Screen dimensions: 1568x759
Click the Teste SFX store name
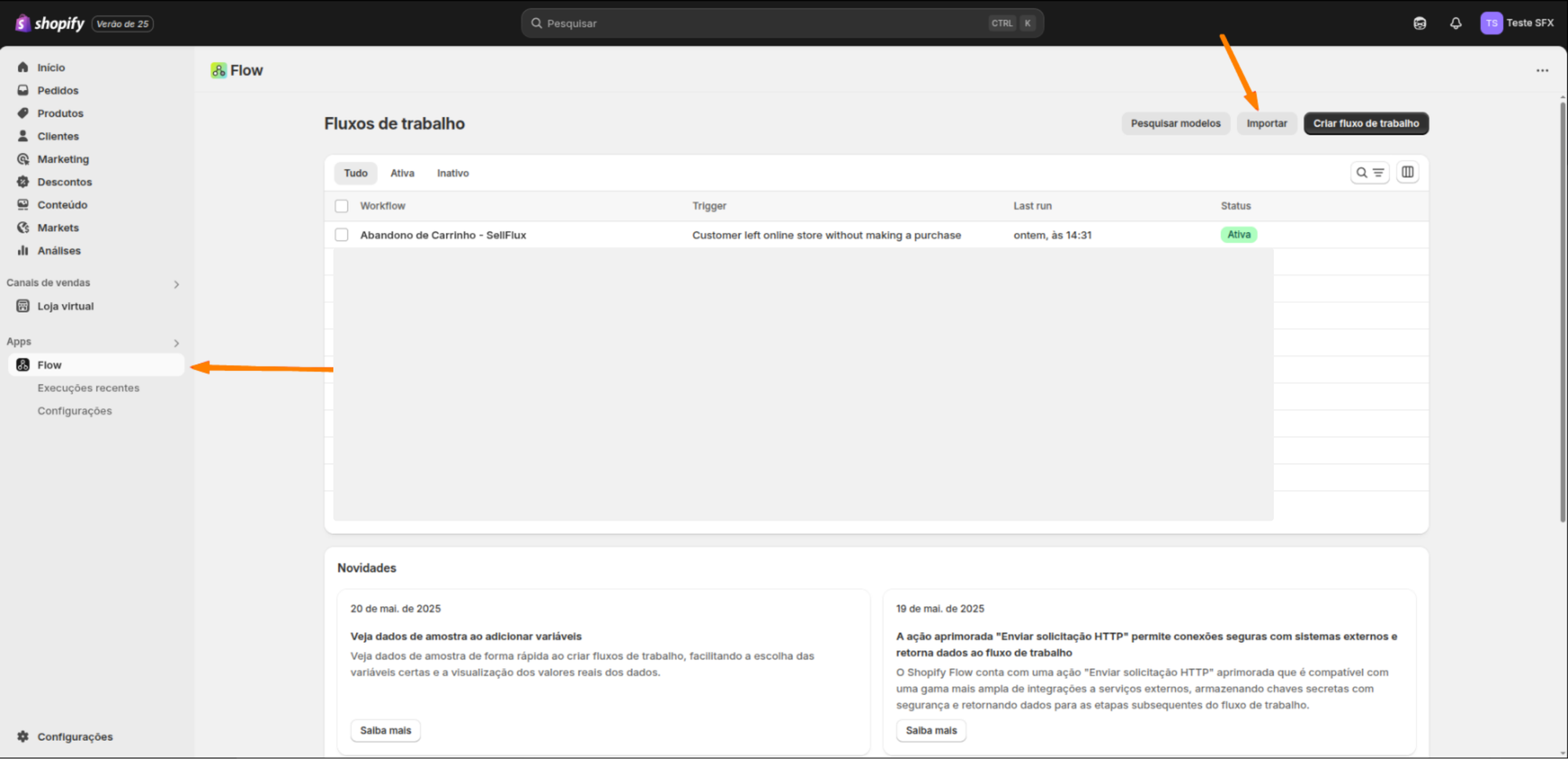1530,23
